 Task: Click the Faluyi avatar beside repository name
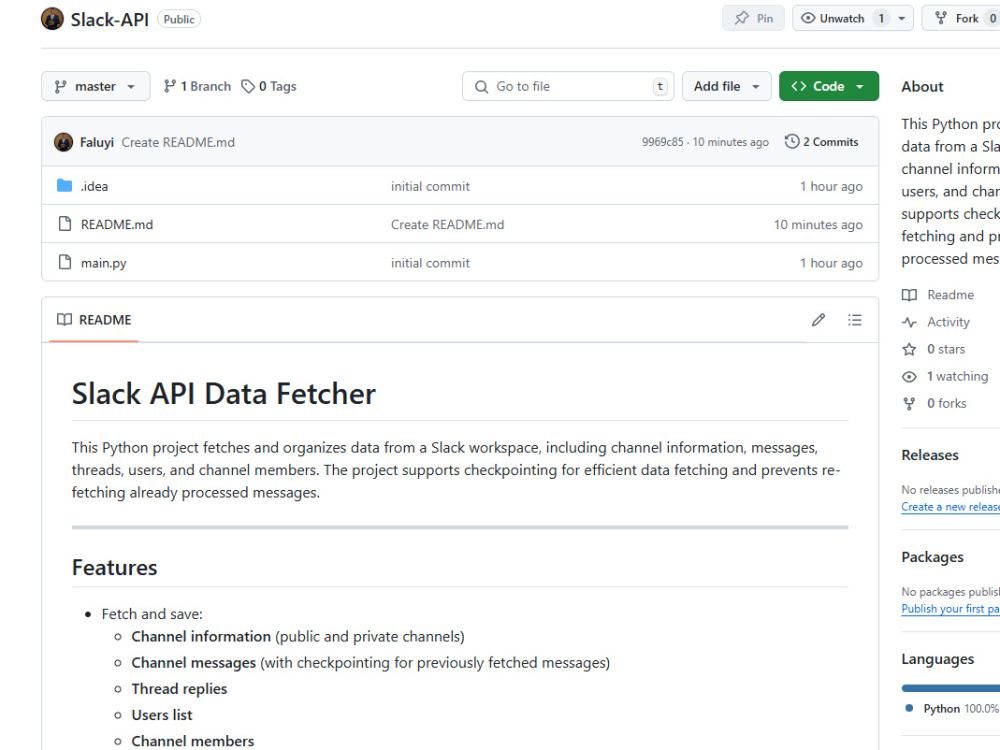(52, 19)
